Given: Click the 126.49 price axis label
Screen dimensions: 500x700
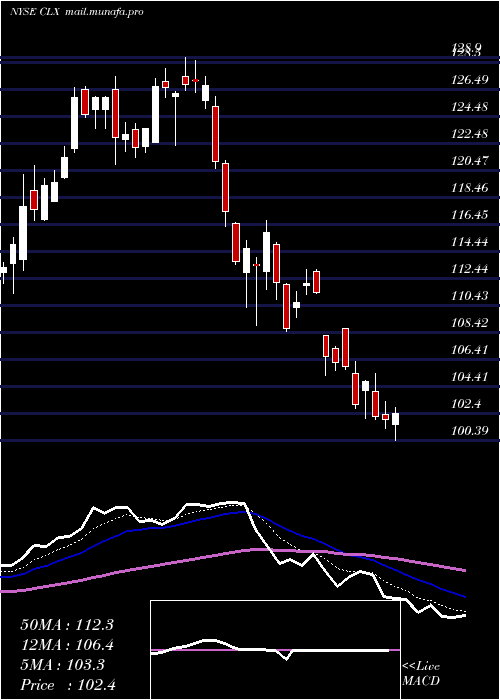Looking at the screenshot, I should pos(469,80).
